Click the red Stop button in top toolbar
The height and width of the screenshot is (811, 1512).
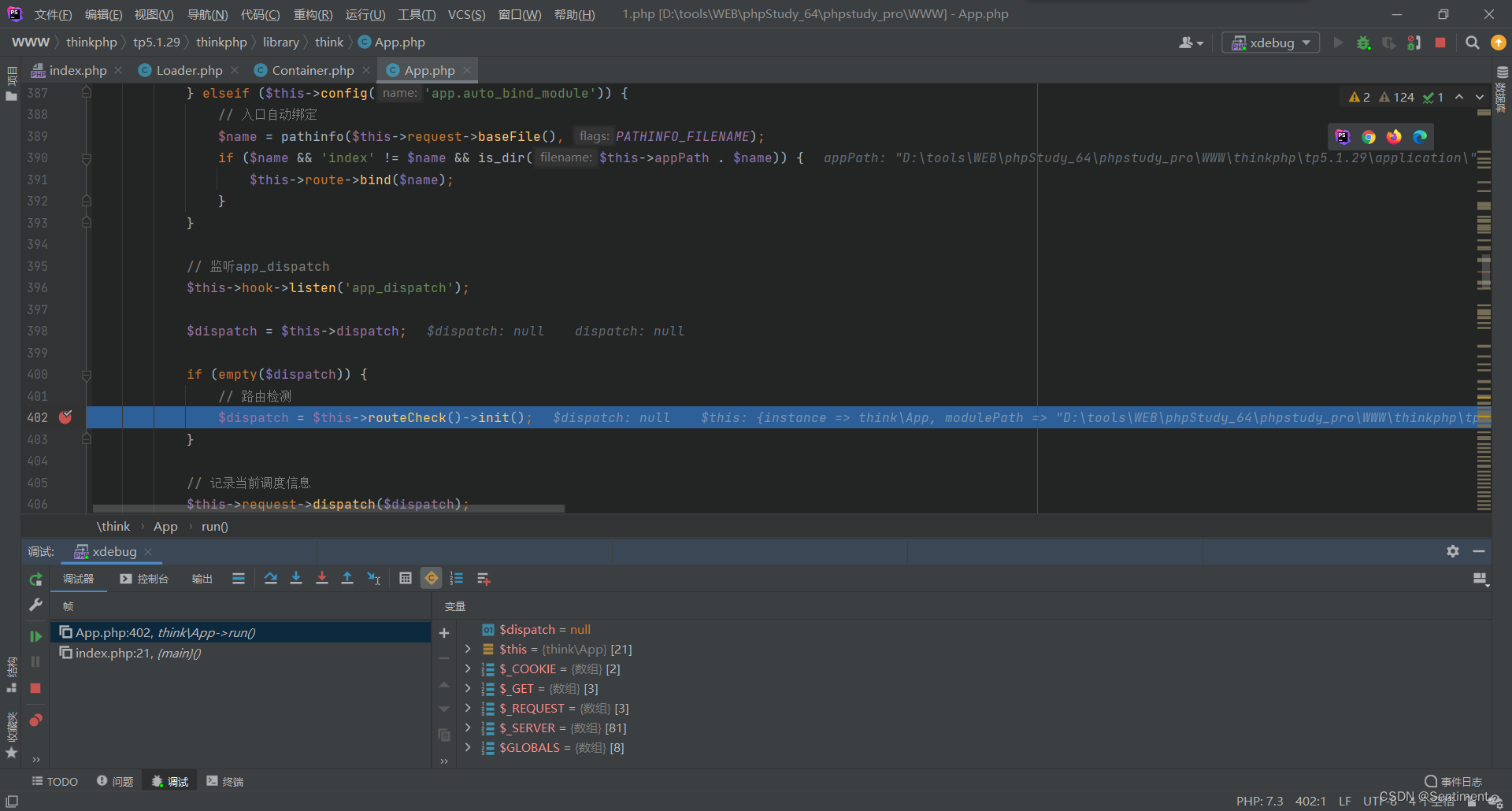pos(1440,43)
